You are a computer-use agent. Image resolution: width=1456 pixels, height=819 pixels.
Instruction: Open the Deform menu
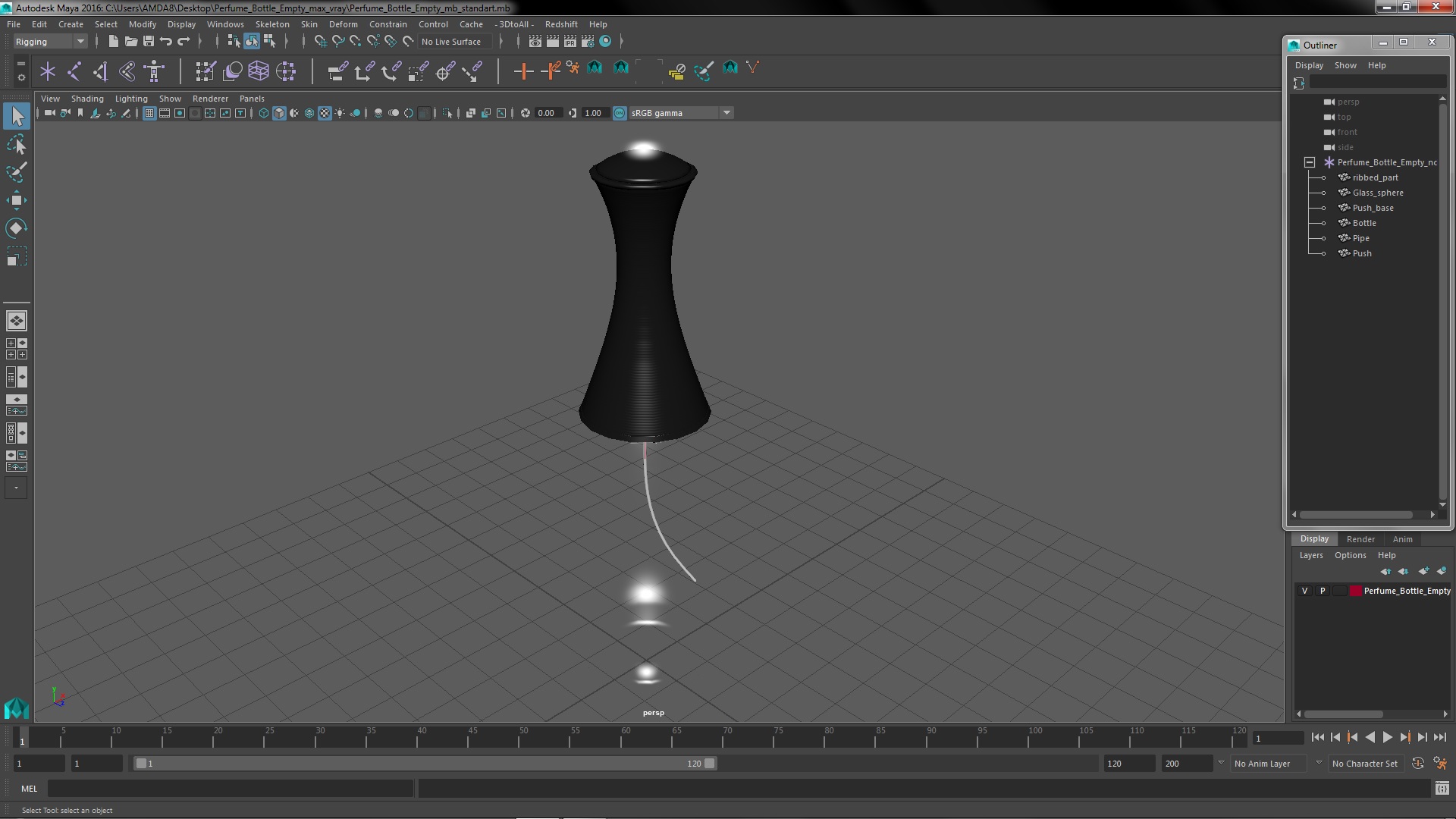click(x=343, y=24)
